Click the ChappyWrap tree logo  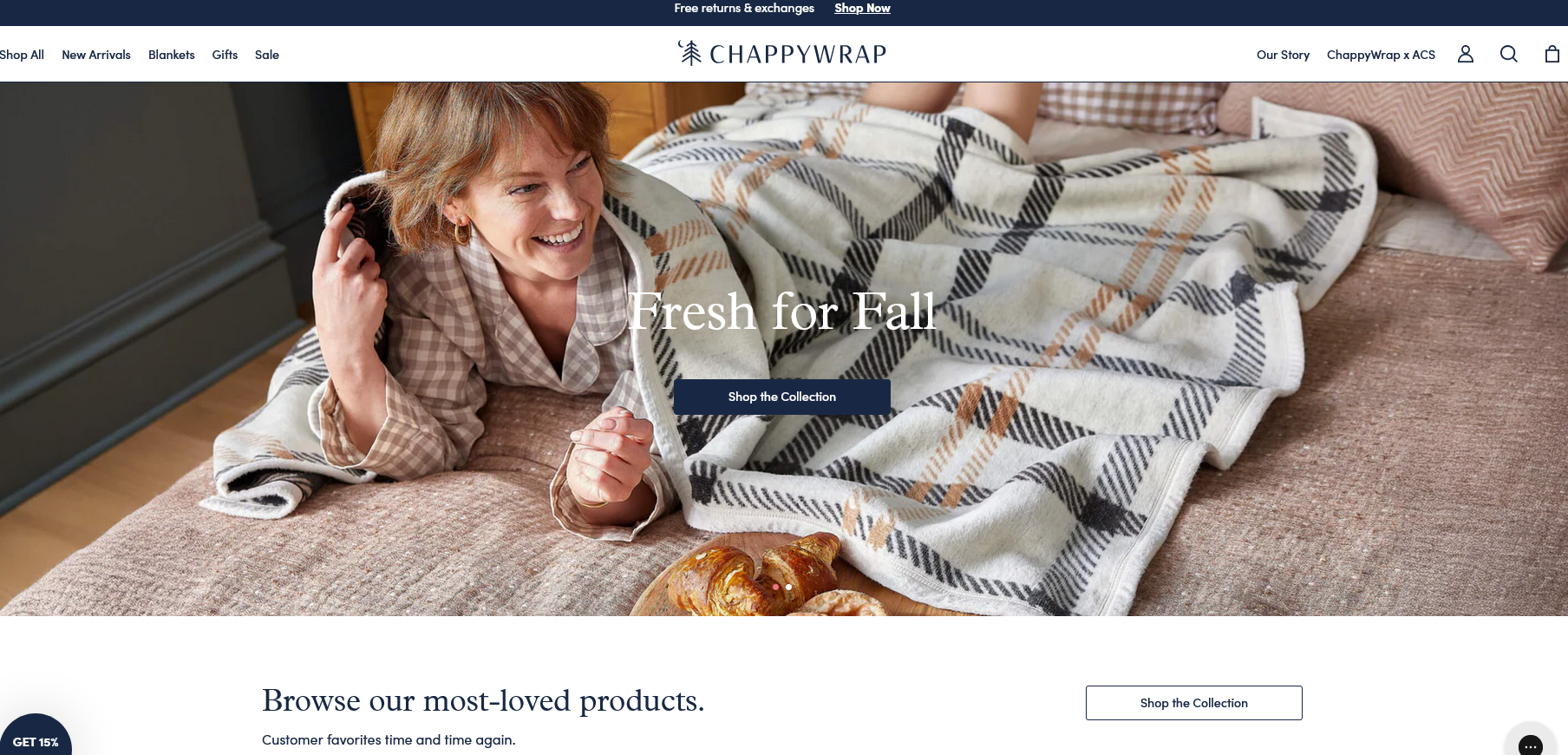click(x=689, y=53)
